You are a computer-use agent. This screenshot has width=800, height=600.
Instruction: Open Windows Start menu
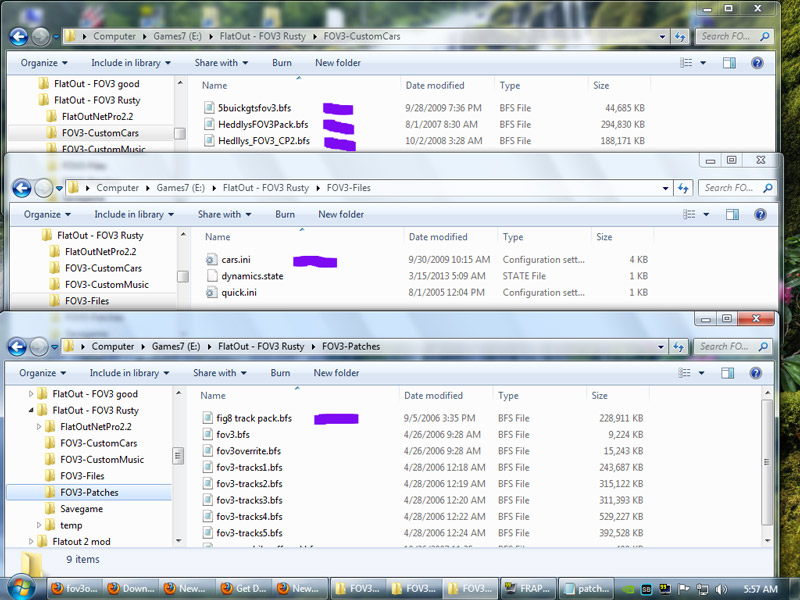pos(20,588)
